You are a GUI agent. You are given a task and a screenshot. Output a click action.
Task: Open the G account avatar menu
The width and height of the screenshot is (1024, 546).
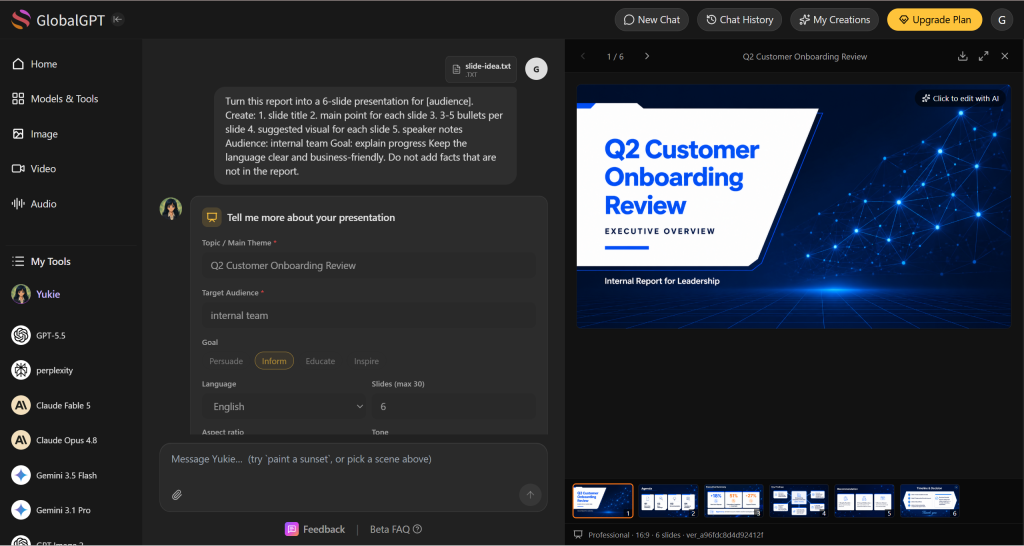point(1002,20)
